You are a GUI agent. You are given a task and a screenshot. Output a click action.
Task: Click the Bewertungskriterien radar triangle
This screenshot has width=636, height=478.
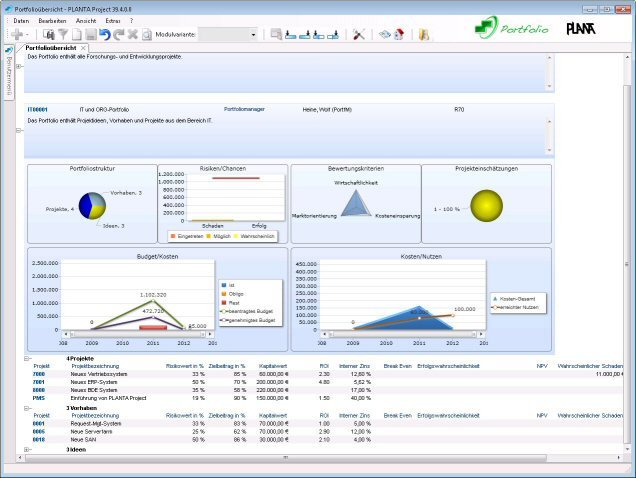click(x=356, y=203)
